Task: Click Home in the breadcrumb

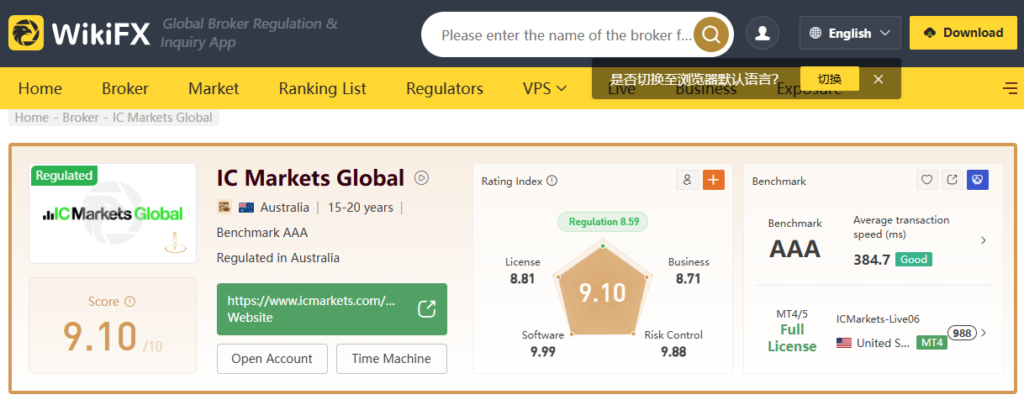Action: click(32, 118)
